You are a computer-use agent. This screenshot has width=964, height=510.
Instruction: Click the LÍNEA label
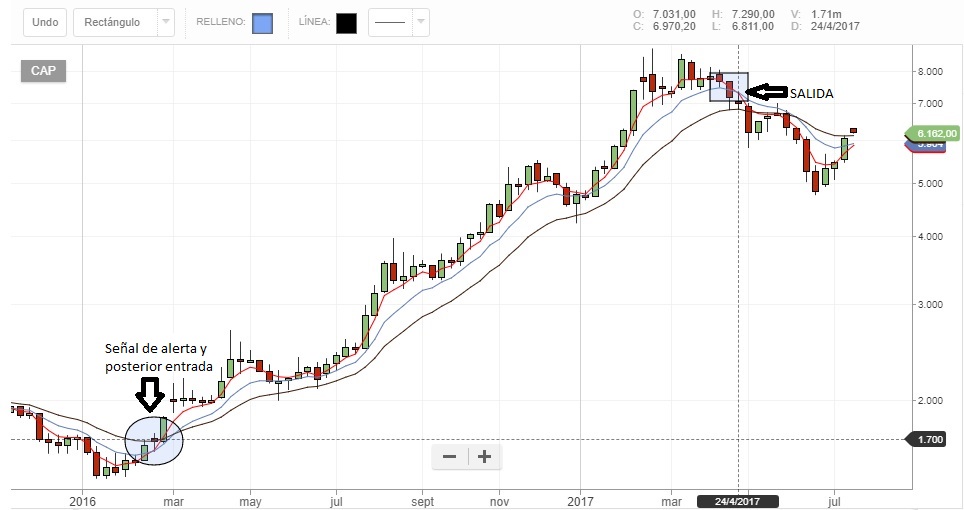point(314,22)
